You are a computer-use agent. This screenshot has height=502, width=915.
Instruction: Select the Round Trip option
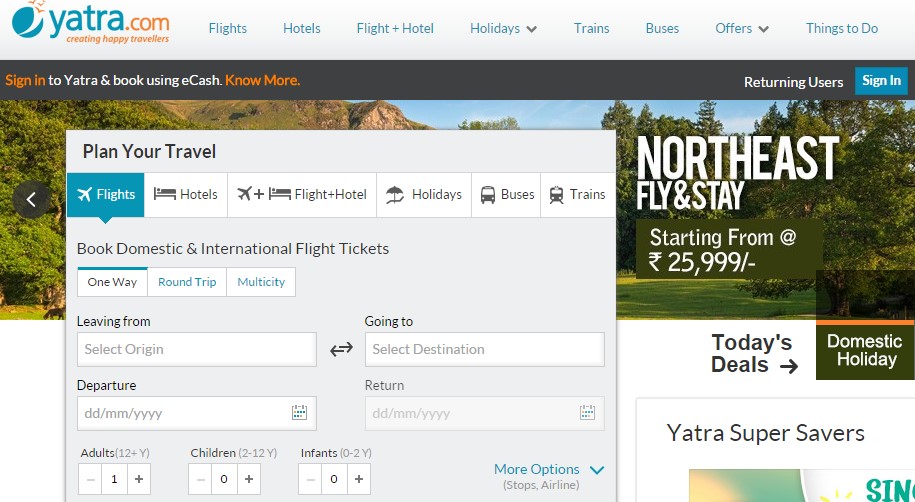tap(187, 282)
